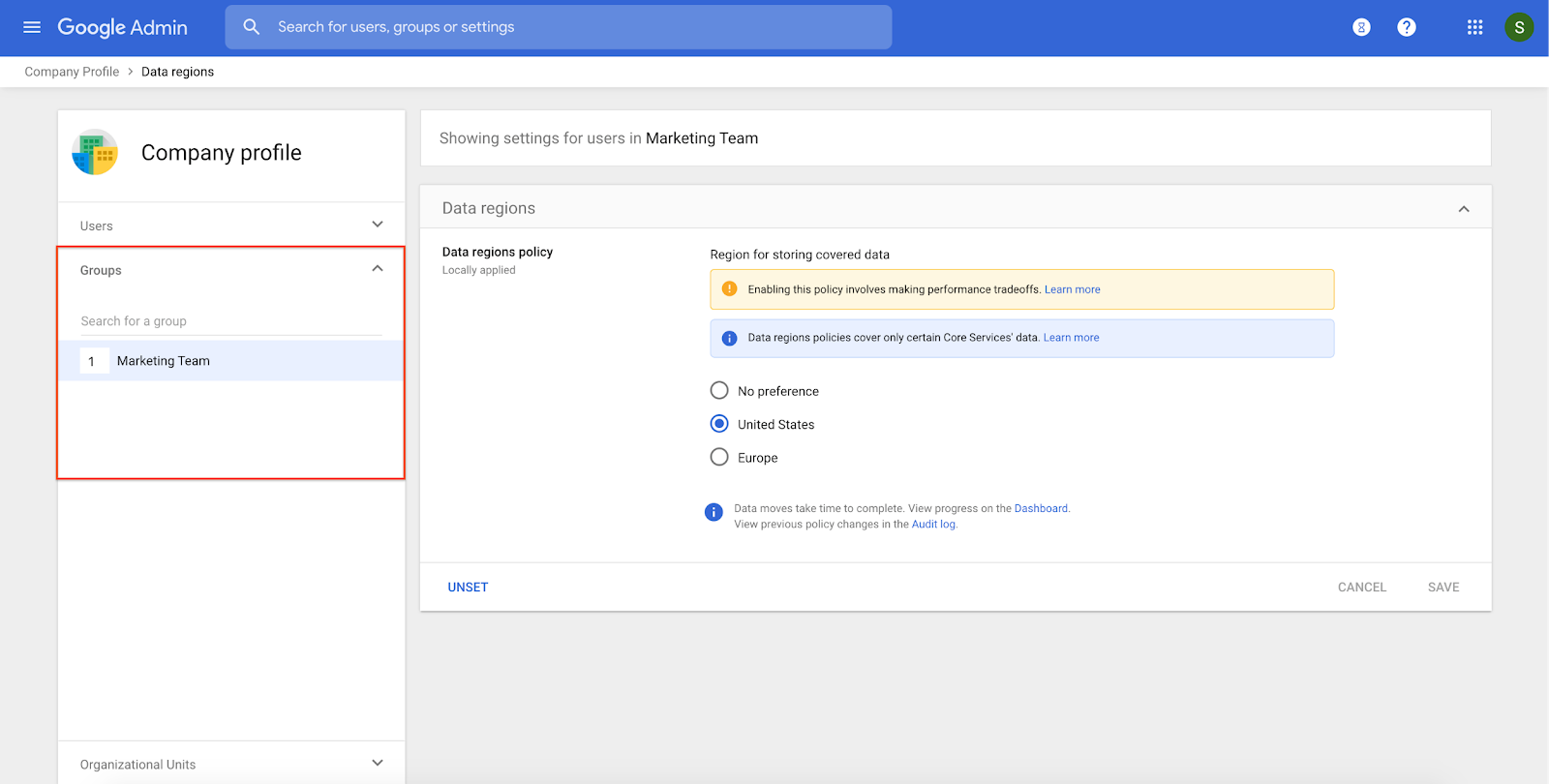Expand the Users section
The height and width of the screenshot is (784, 1549).
[378, 225]
